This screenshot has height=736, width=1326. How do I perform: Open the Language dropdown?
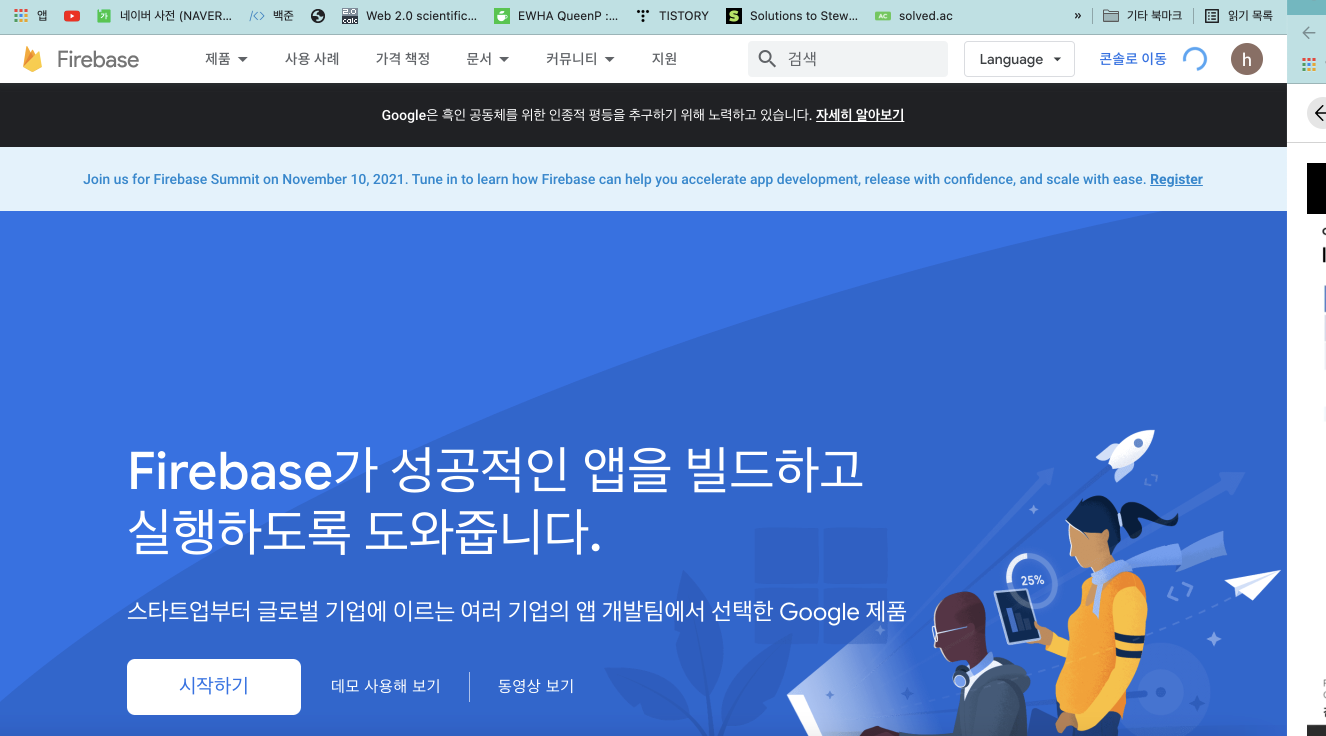pyautogui.click(x=1019, y=59)
